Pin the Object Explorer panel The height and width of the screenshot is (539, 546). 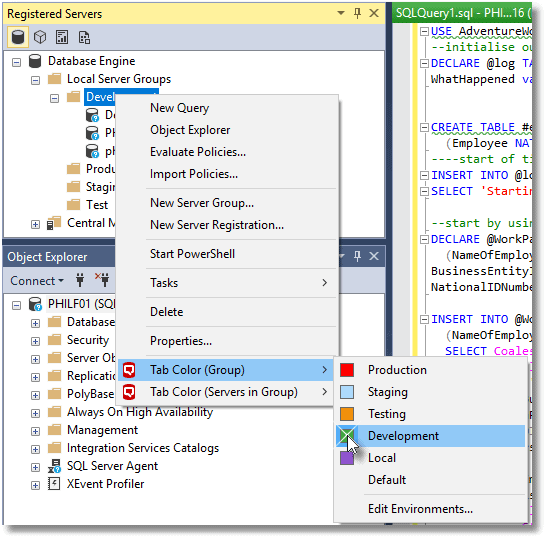357,256
